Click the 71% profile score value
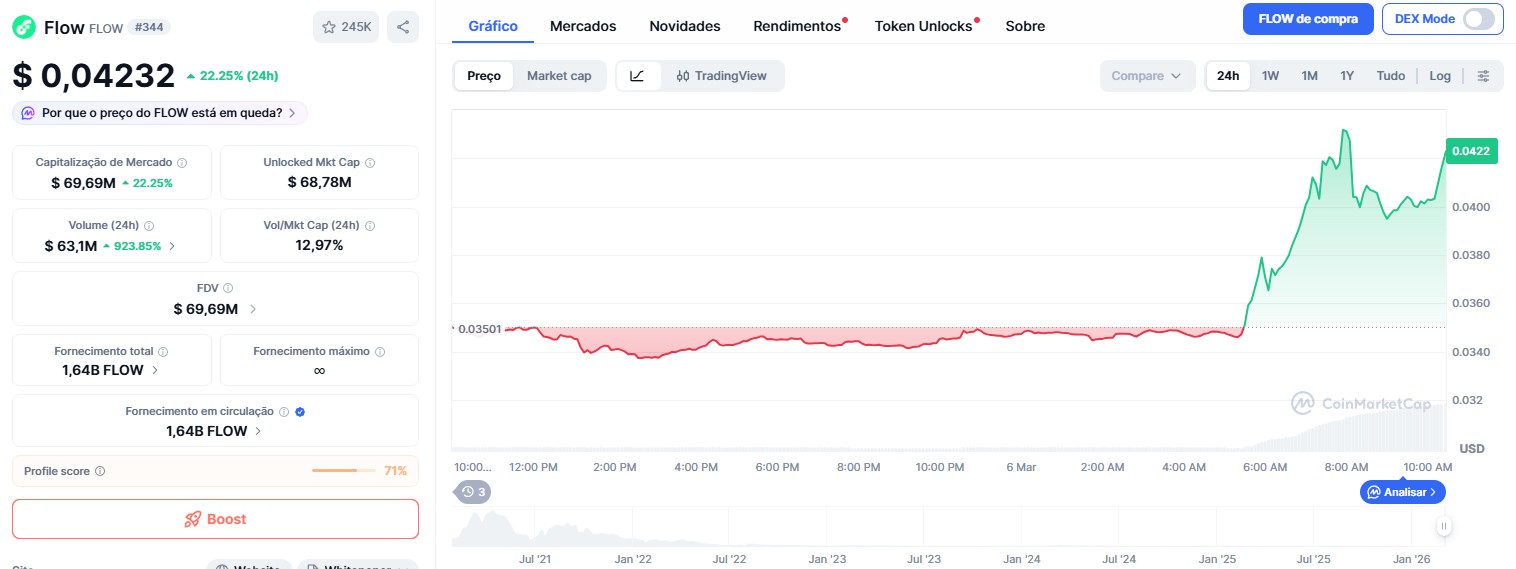This screenshot has width=1516, height=569. [x=395, y=471]
